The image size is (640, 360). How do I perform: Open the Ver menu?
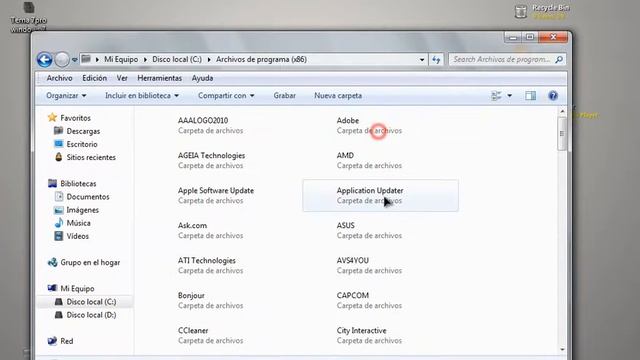(122, 78)
